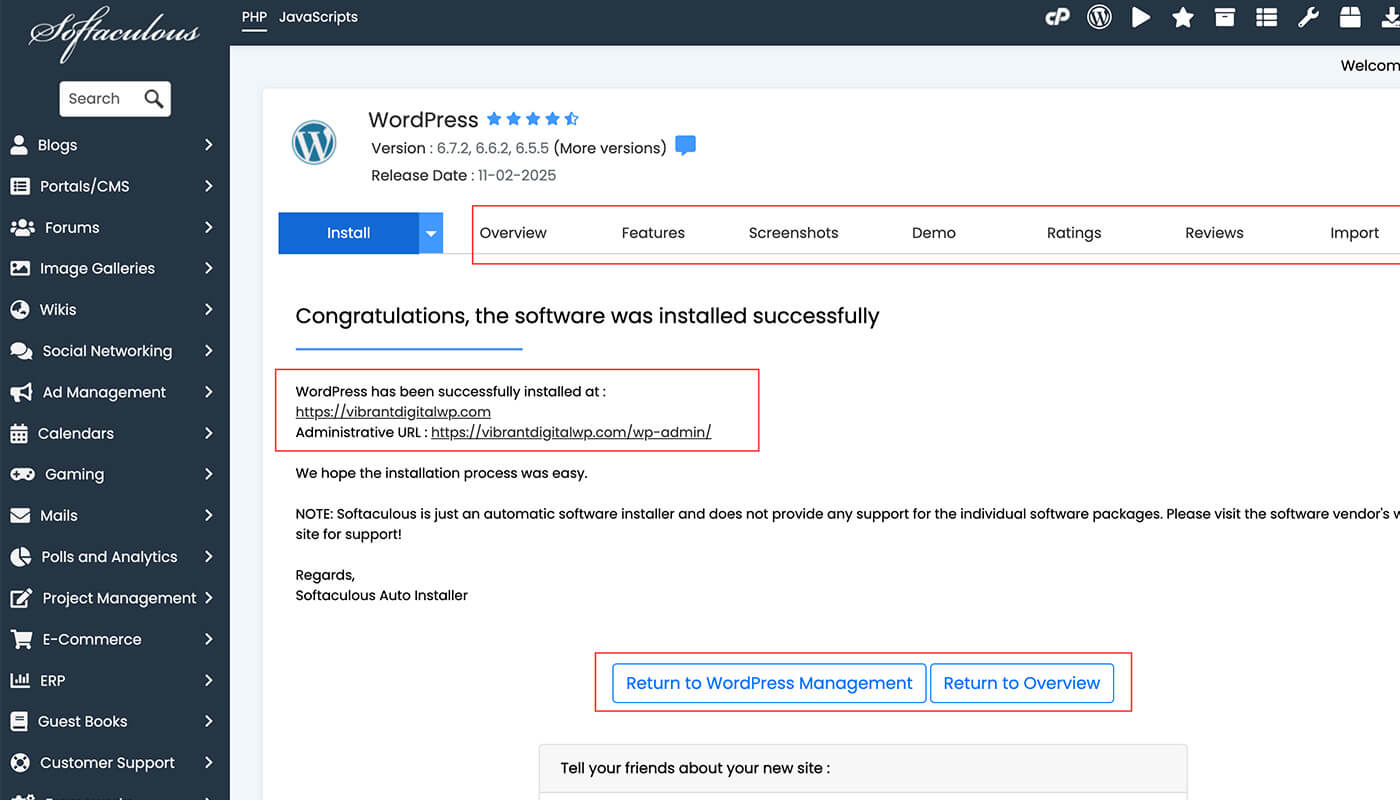Click the Image Galleries picture icon
1400x800 pixels.
coord(20,268)
